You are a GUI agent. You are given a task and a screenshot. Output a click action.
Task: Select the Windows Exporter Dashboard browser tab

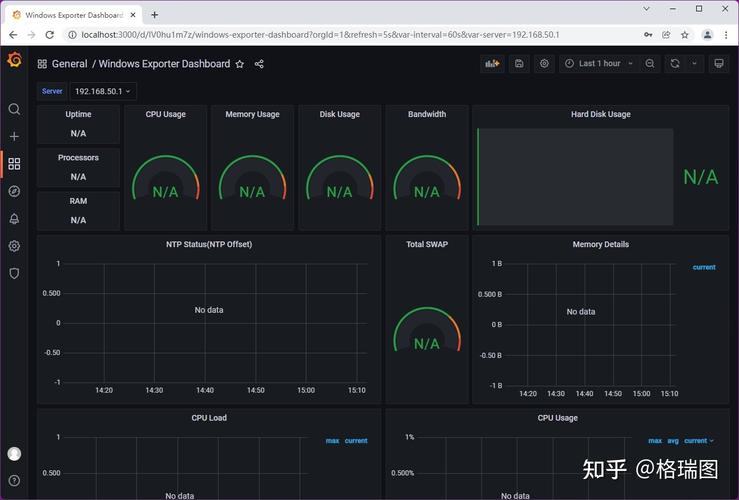pos(74,15)
